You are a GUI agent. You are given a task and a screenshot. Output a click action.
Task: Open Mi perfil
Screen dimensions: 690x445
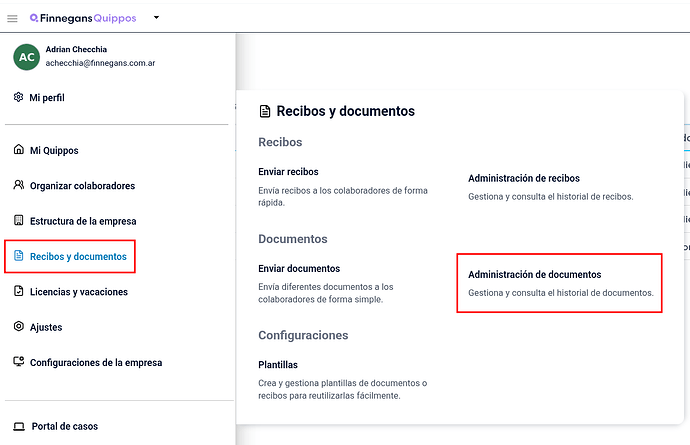click(47, 98)
